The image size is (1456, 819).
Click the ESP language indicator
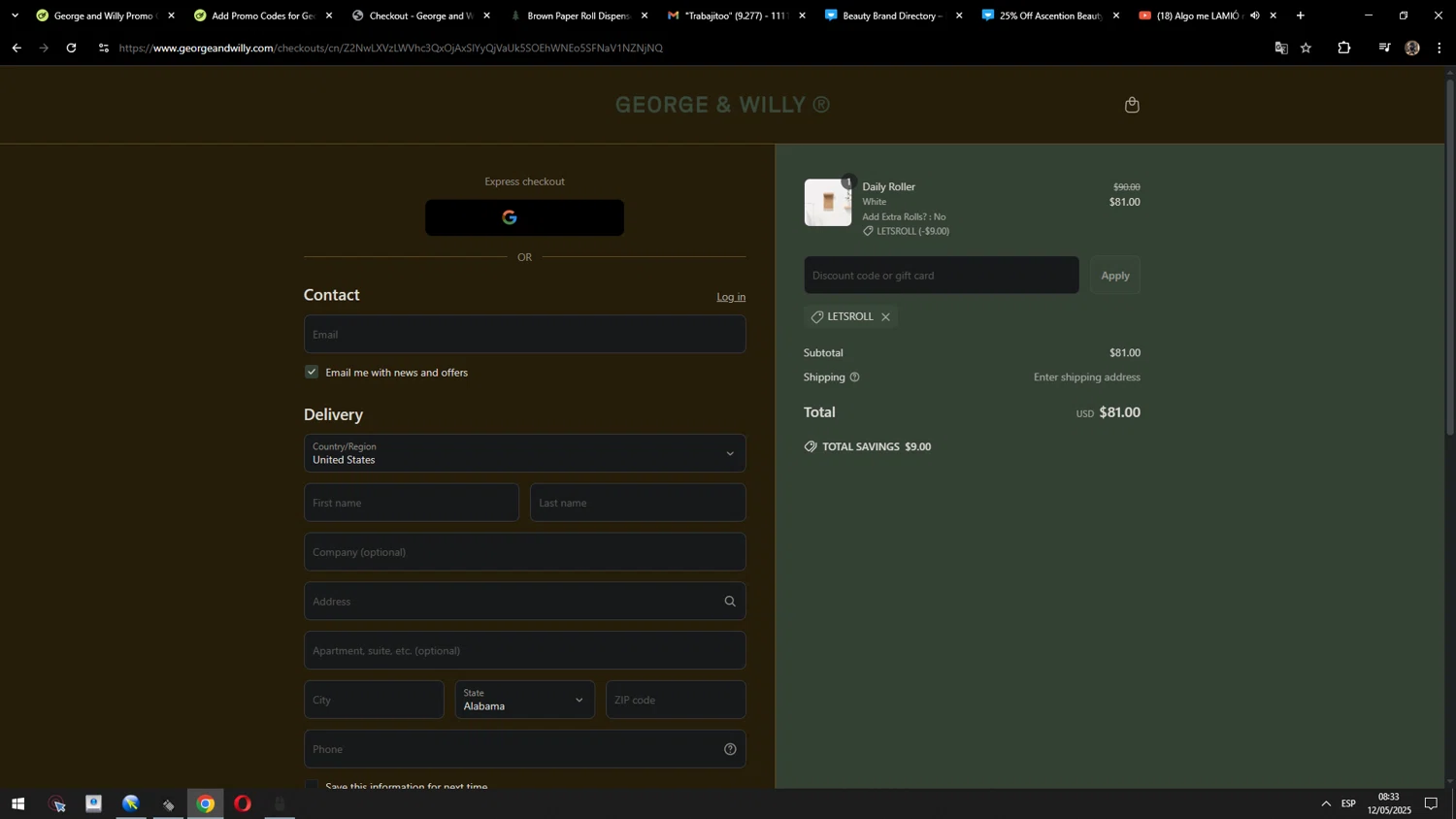[1349, 803]
